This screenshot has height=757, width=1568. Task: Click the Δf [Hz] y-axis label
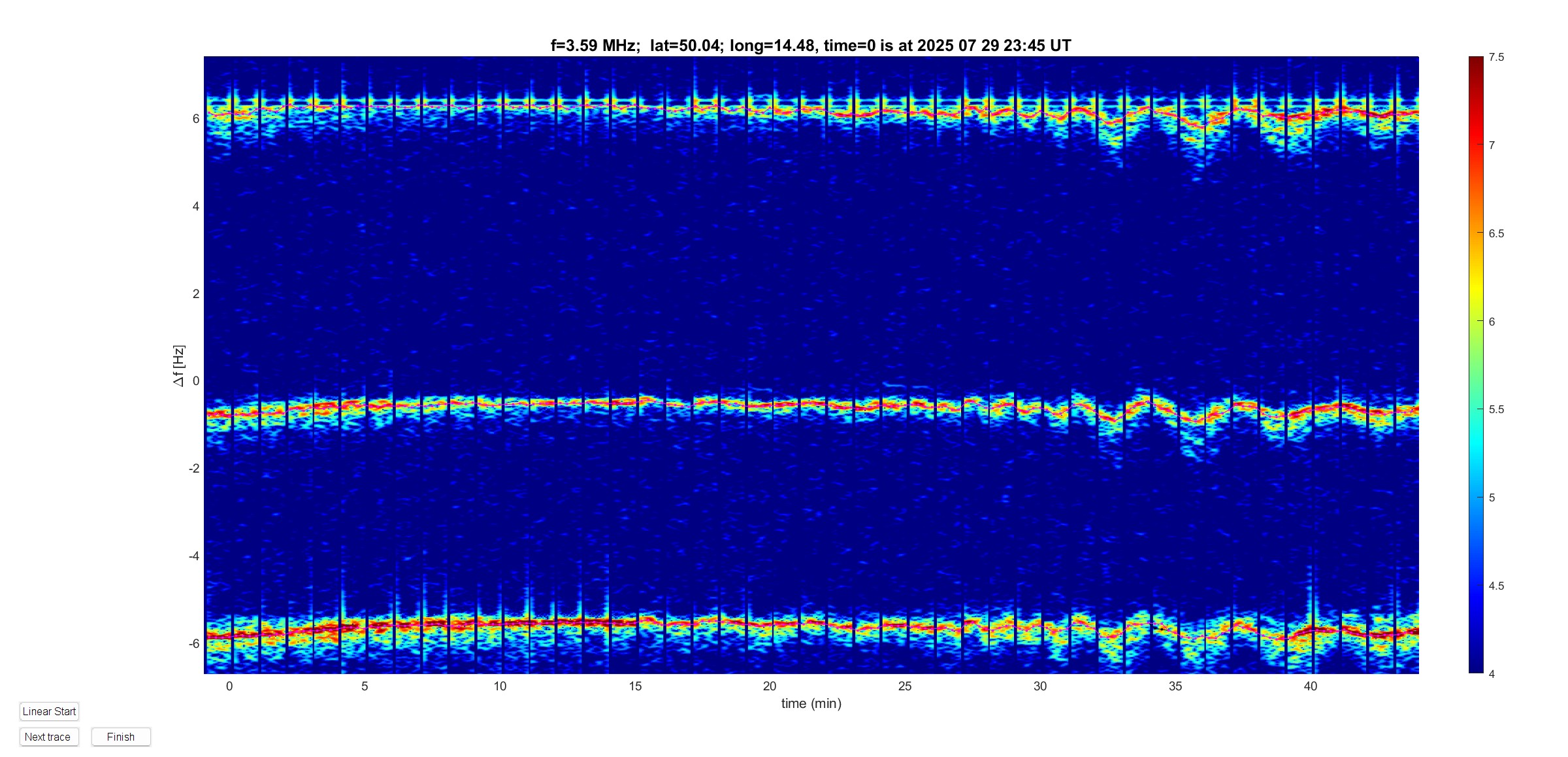tap(178, 365)
